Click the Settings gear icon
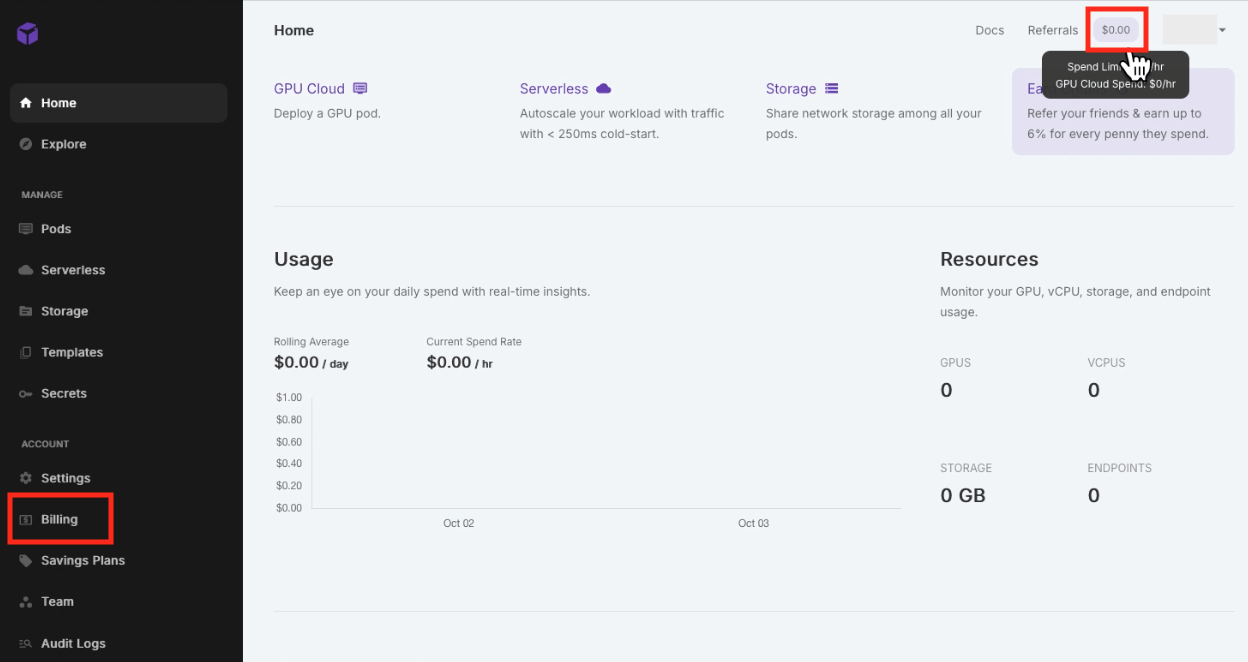The width and height of the screenshot is (1248, 662). tap(26, 478)
